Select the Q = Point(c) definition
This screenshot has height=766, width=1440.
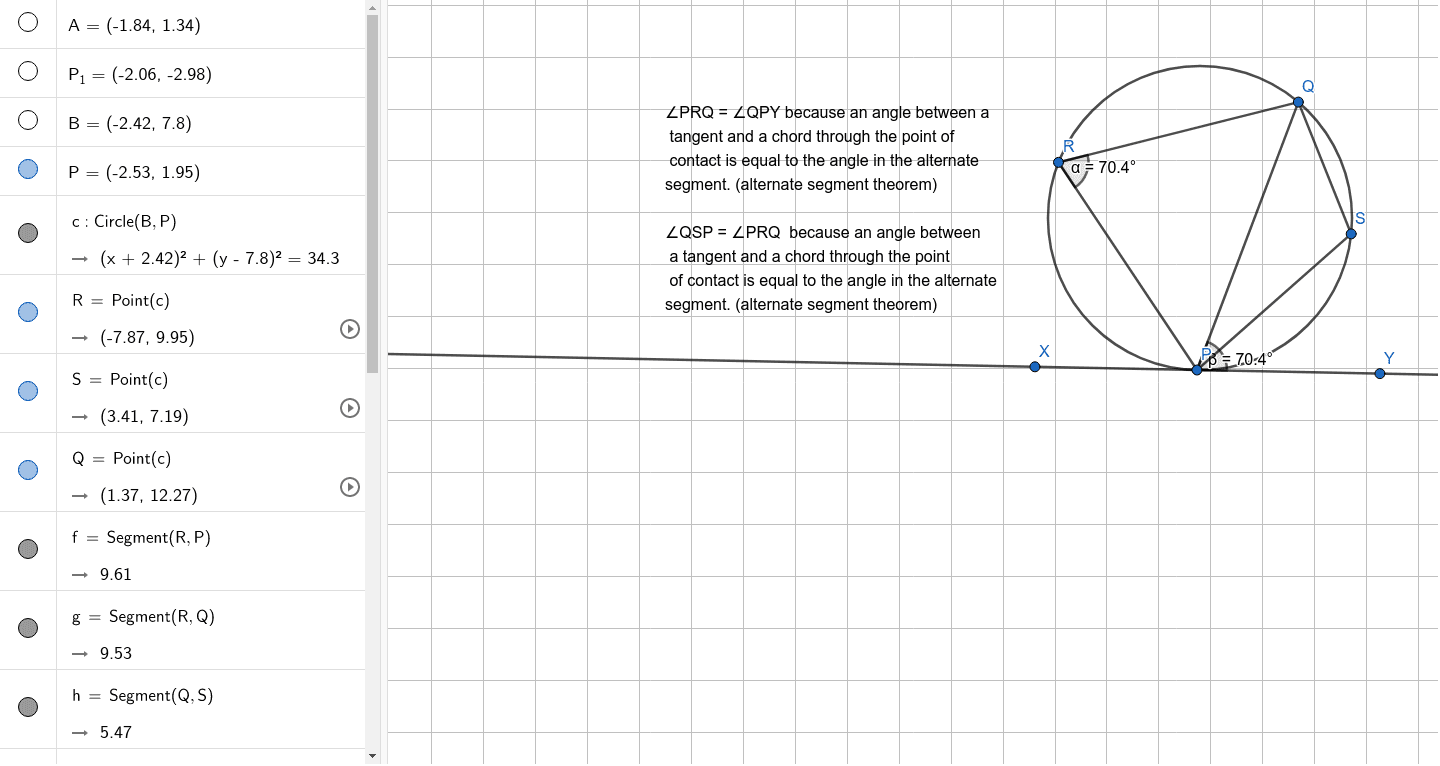click(x=121, y=458)
